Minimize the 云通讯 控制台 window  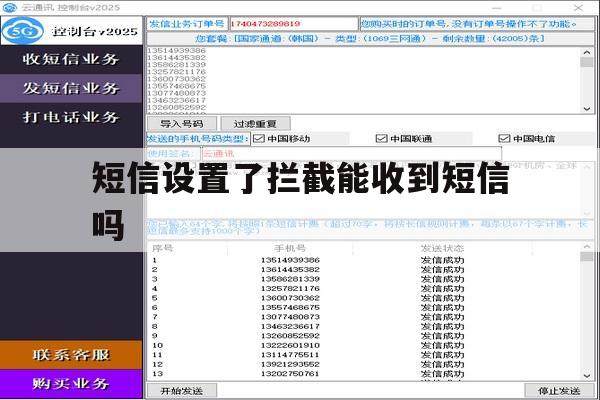497,7
